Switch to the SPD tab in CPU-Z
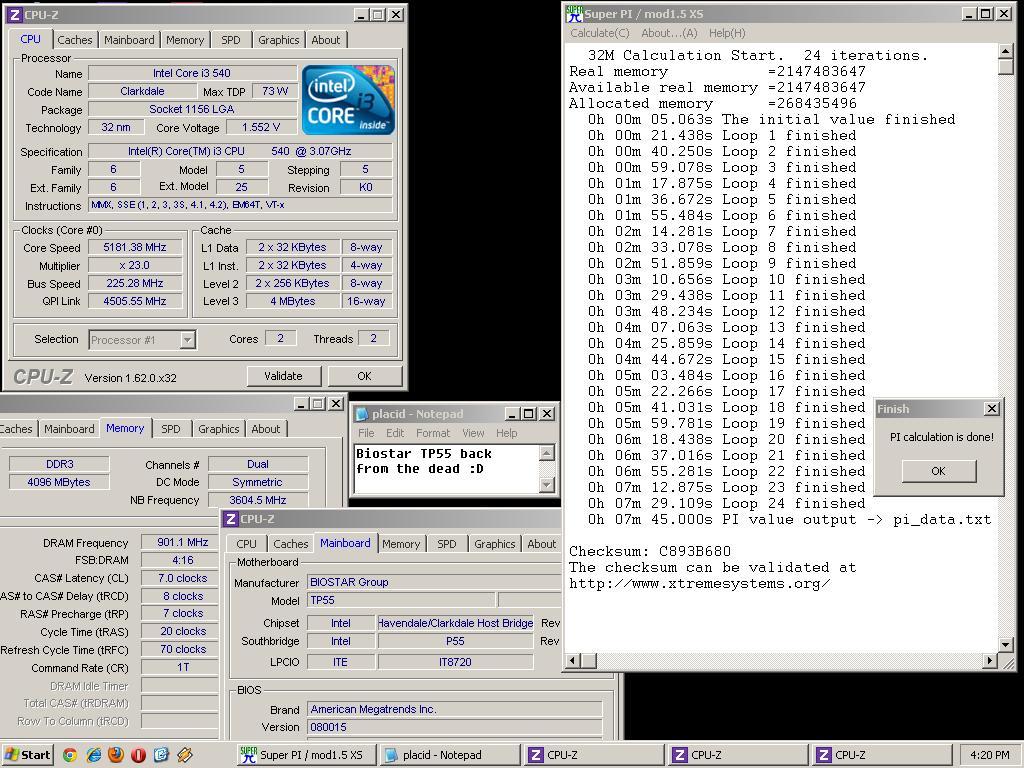Viewport: 1024px width, 768px height. point(230,40)
